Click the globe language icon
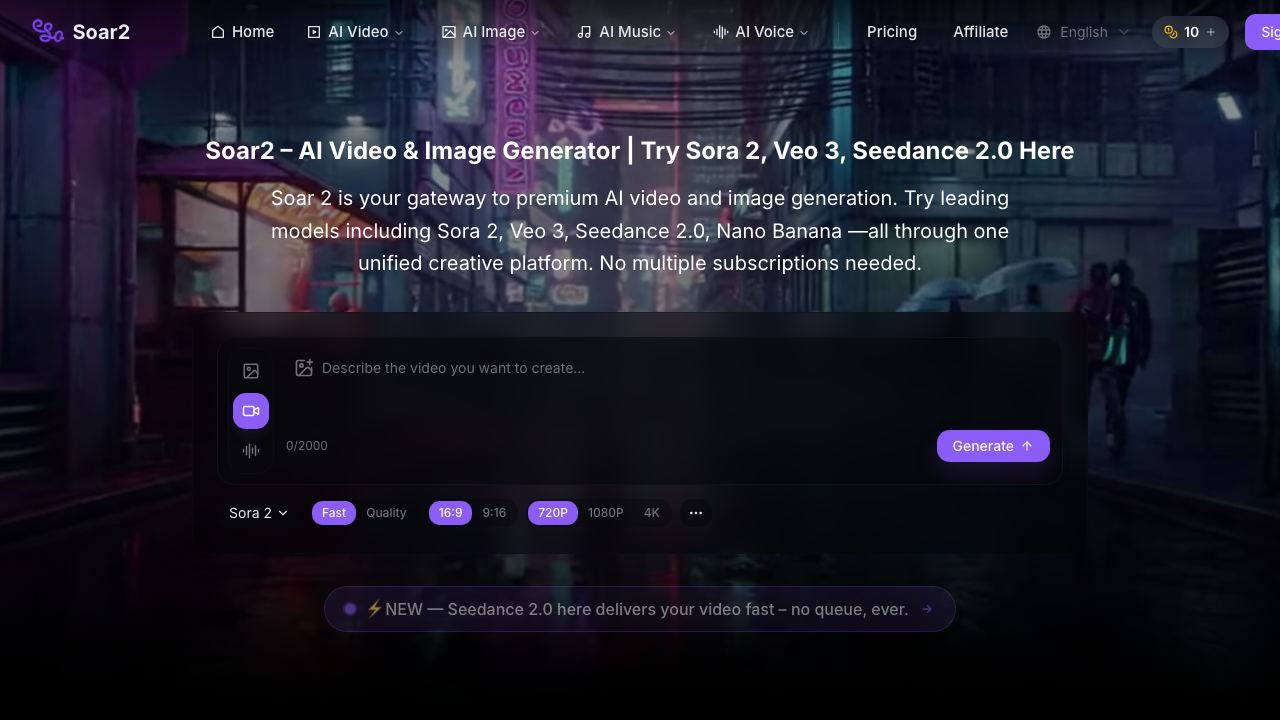The width and height of the screenshot is (1280, 720). [1044, 32]
